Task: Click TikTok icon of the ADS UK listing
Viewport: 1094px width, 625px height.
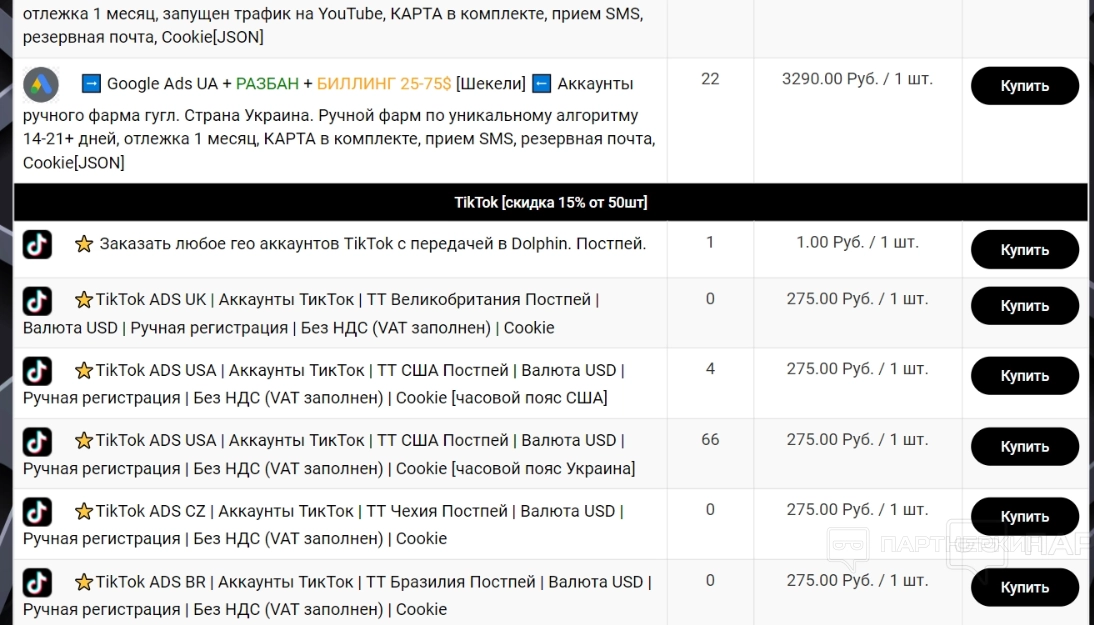Action: [x=37, y=300]
